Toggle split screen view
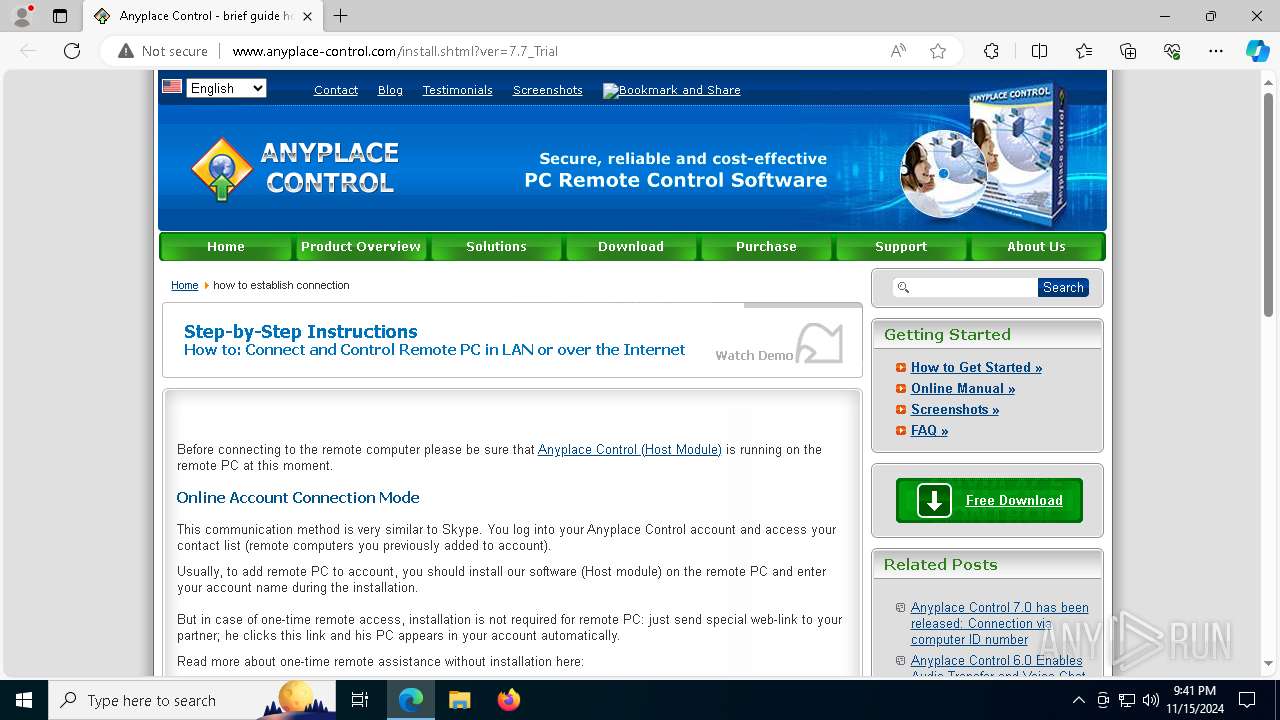This screenshot has height=720, width=1280. click(1039, 51)
